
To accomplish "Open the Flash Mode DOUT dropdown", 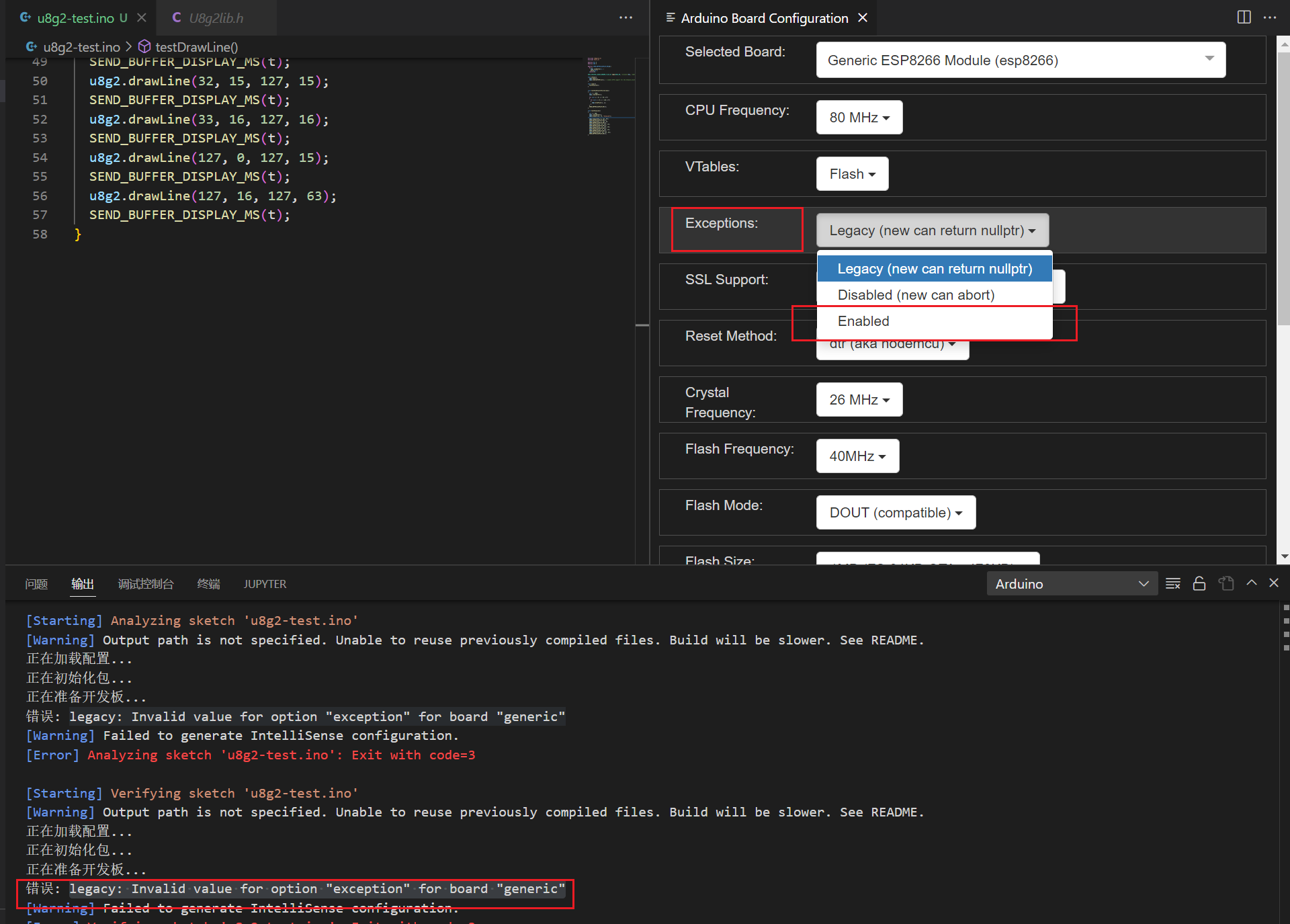I will pyautogui.click(x=896, y=512).
